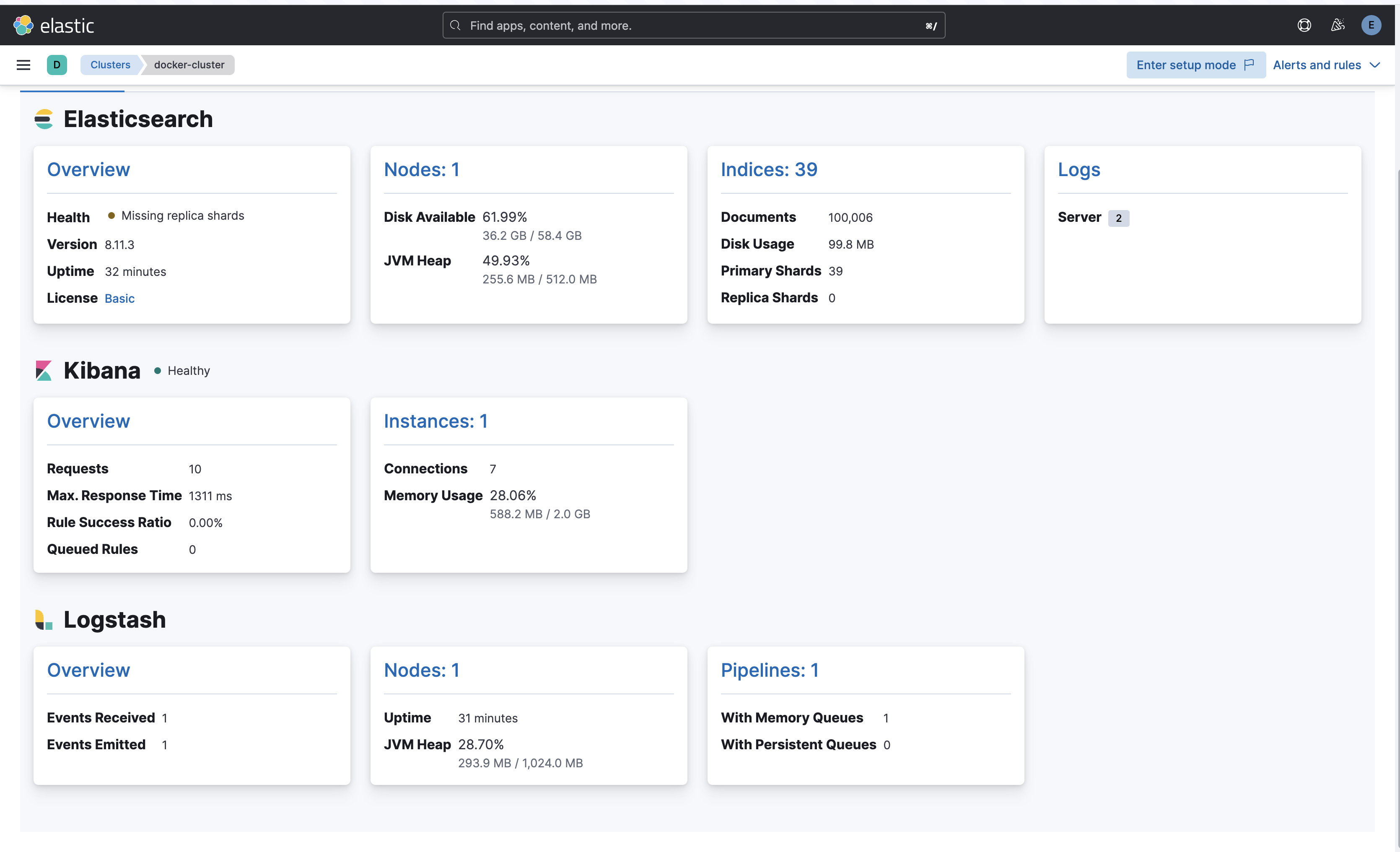Open the newsfeed celebration icon
Image resolution: width=1400 pixels, height=852 pixels.
click(1338, 25)
